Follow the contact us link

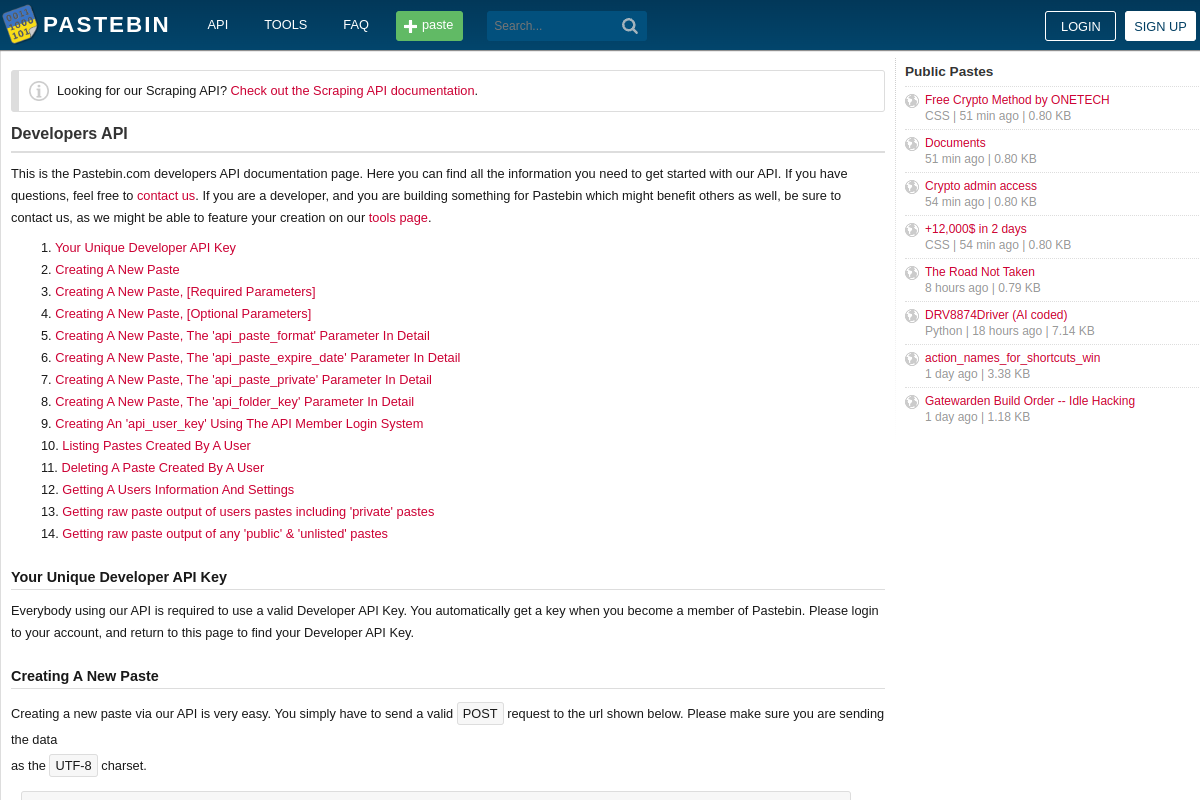tap(166, 196)
